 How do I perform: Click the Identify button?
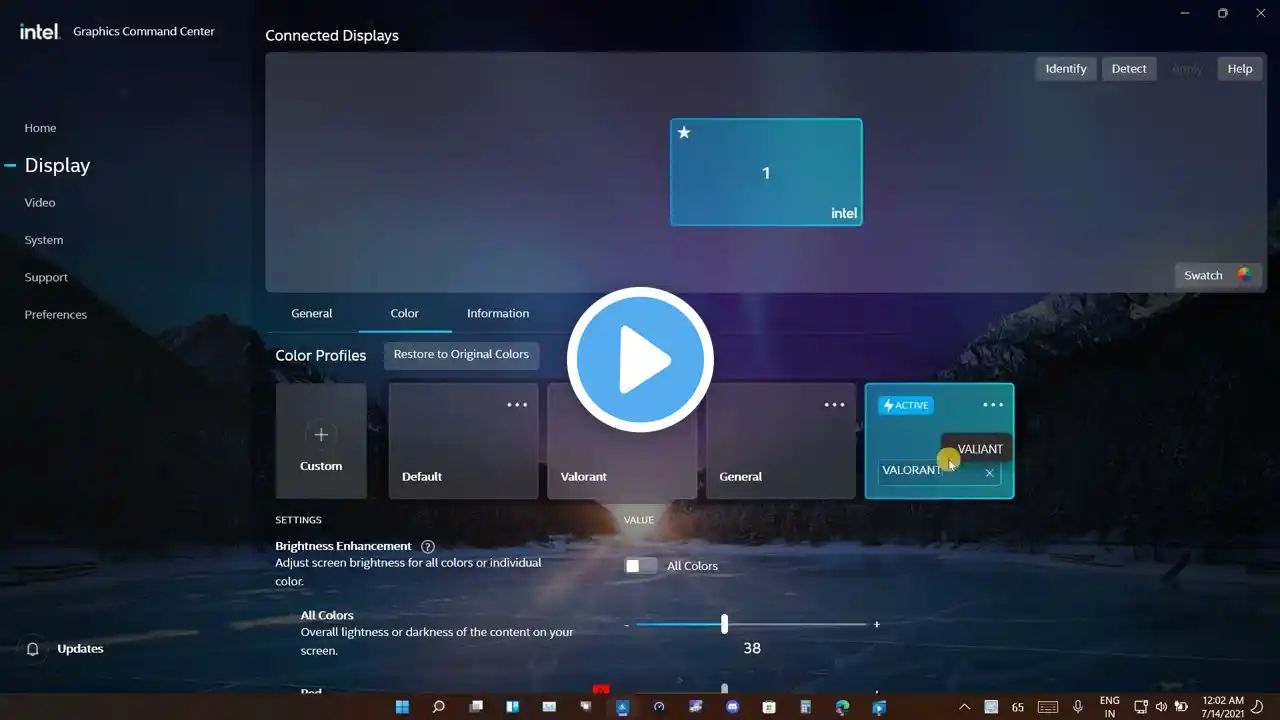tap(1065, 68)
